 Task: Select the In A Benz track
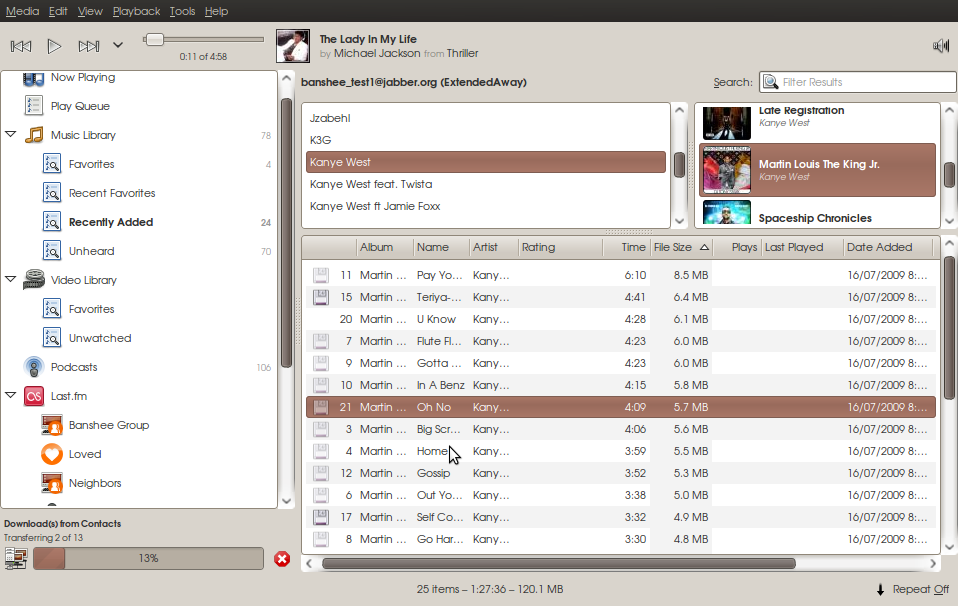click(621, 385)
